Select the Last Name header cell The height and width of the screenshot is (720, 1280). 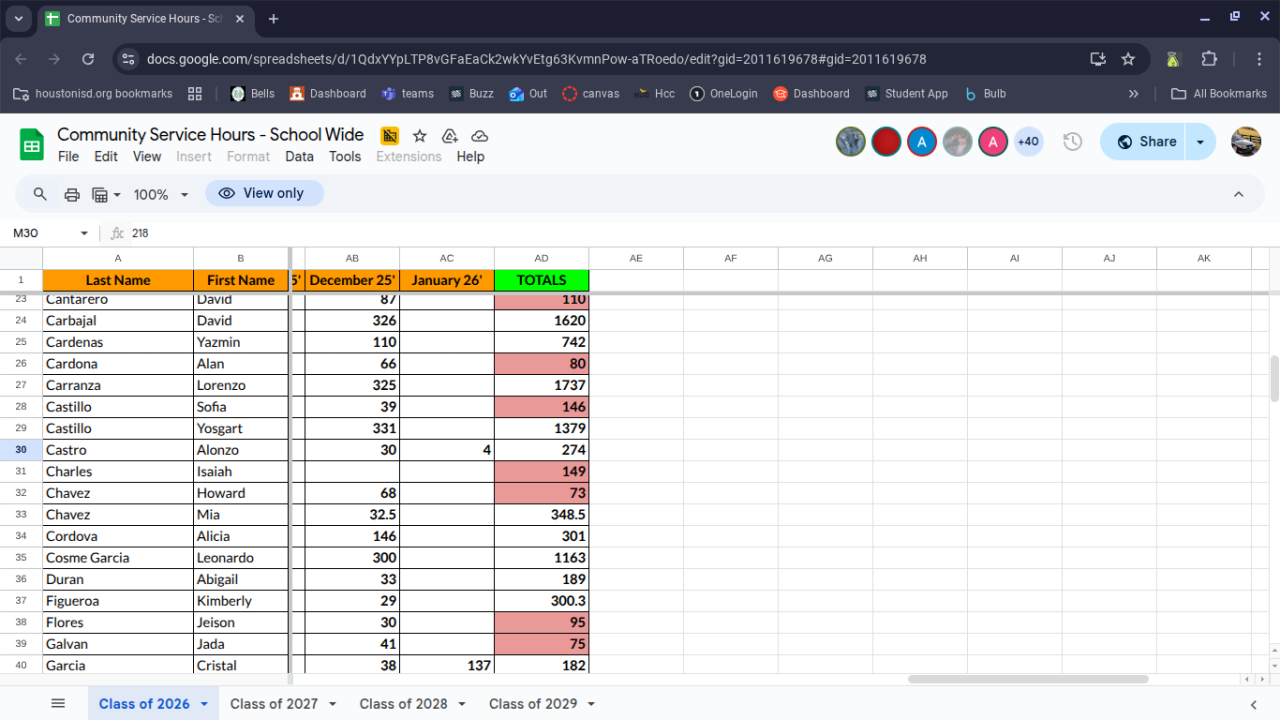coord(118,280)
